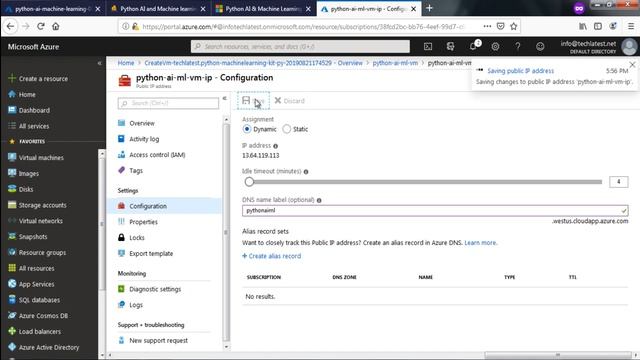Image resolution: width=640 pixels, height=360 pixels.
Task: Open portal settings gear icon
Action: 495,47
